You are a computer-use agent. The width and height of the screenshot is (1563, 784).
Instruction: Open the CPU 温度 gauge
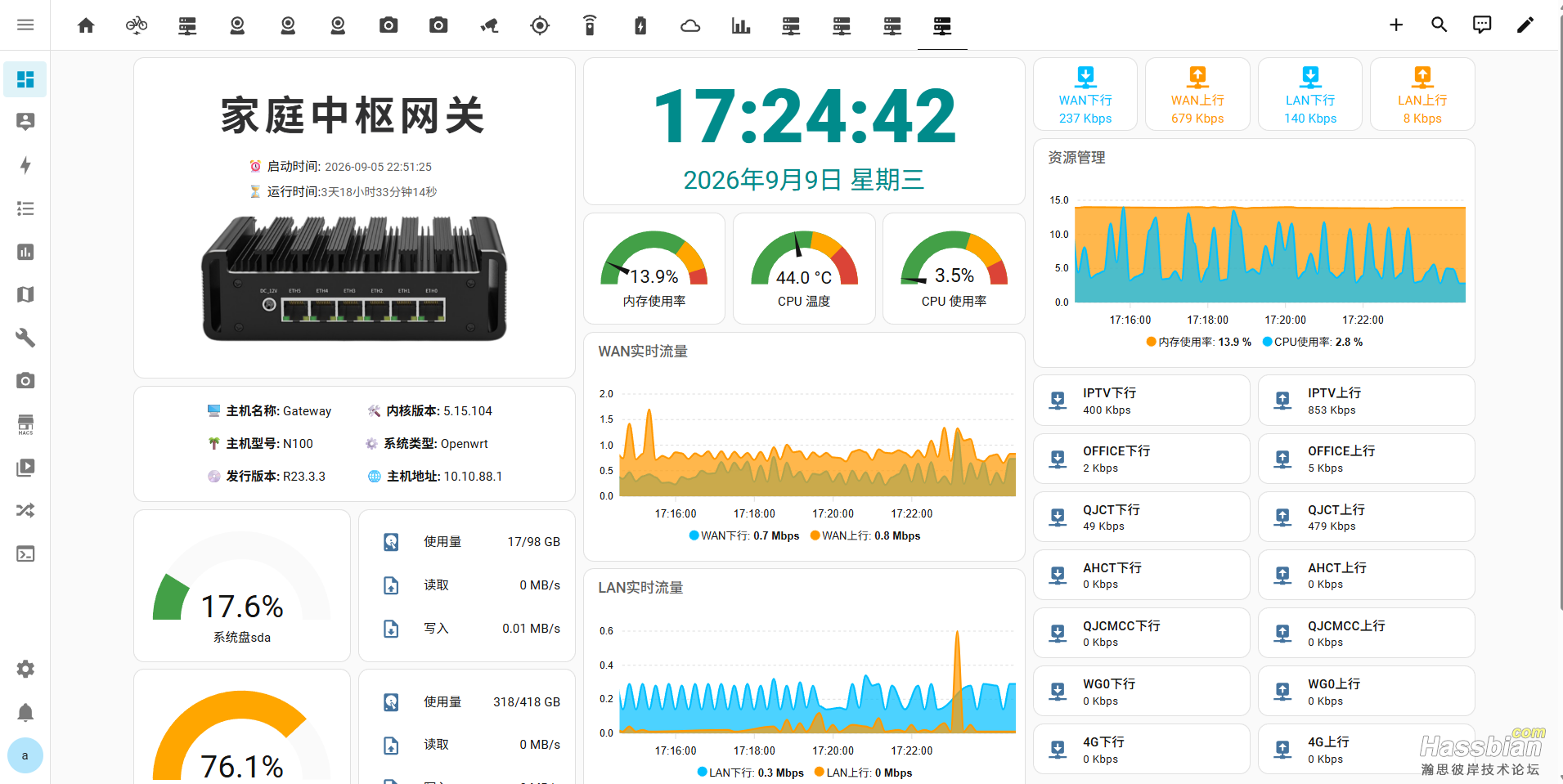804,269
